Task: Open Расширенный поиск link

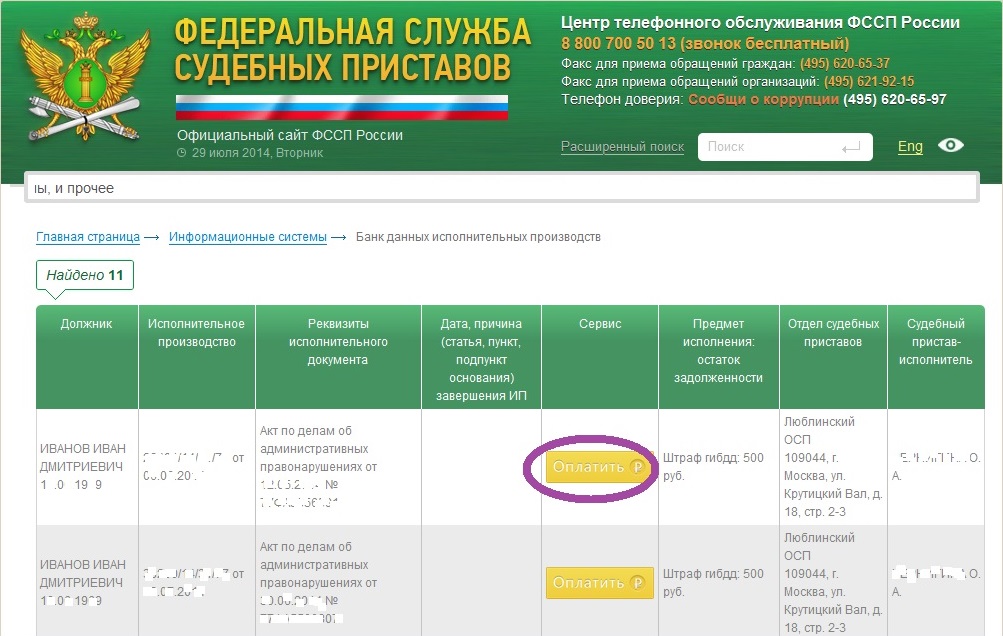Action: click(x=622, y=147)
